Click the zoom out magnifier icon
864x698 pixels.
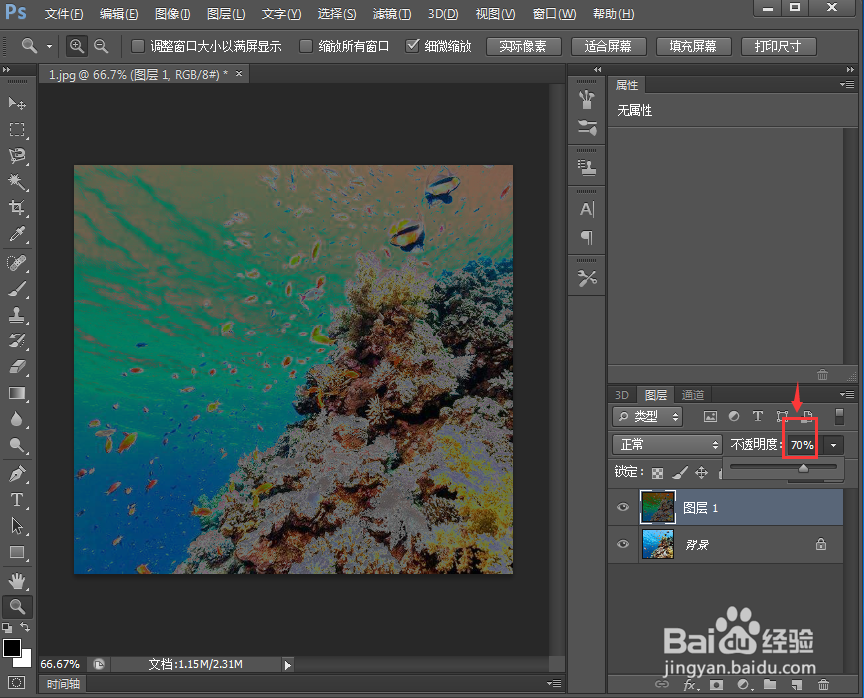tap(101, 46)
